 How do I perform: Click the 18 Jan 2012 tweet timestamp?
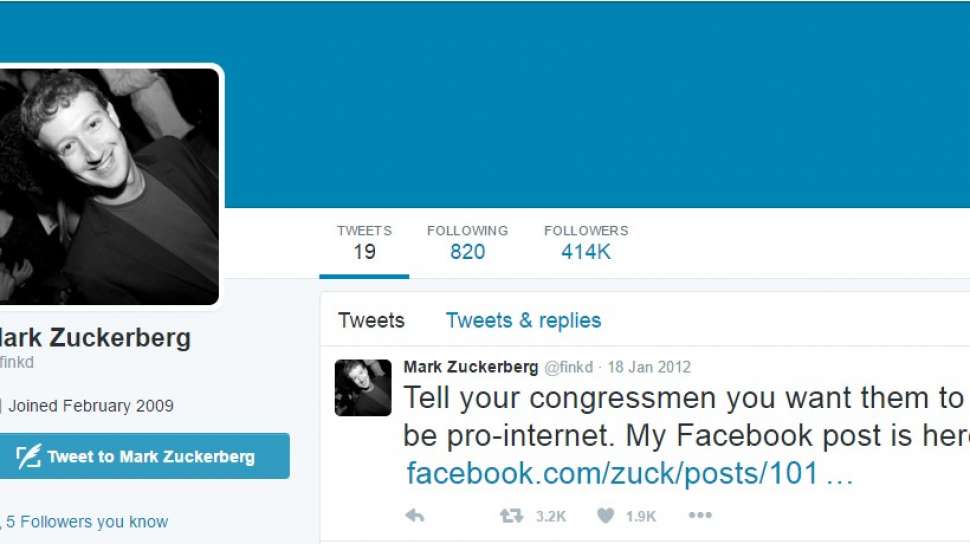pyautogui.click(x=649, y=367)
